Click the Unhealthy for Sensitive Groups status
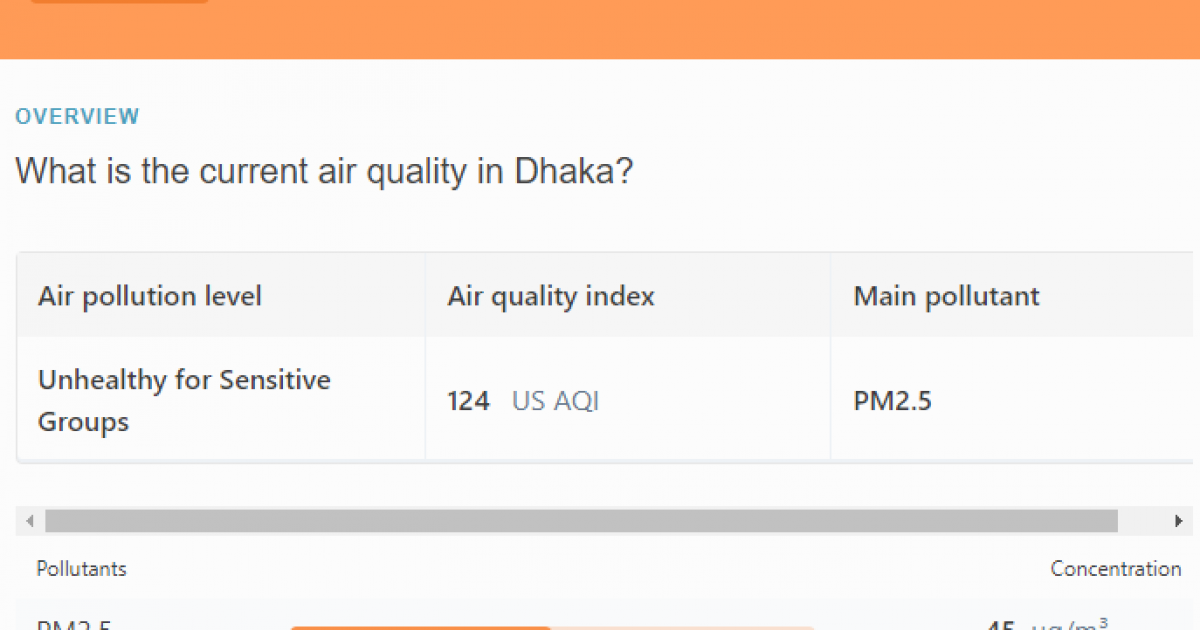 [184, 400]
